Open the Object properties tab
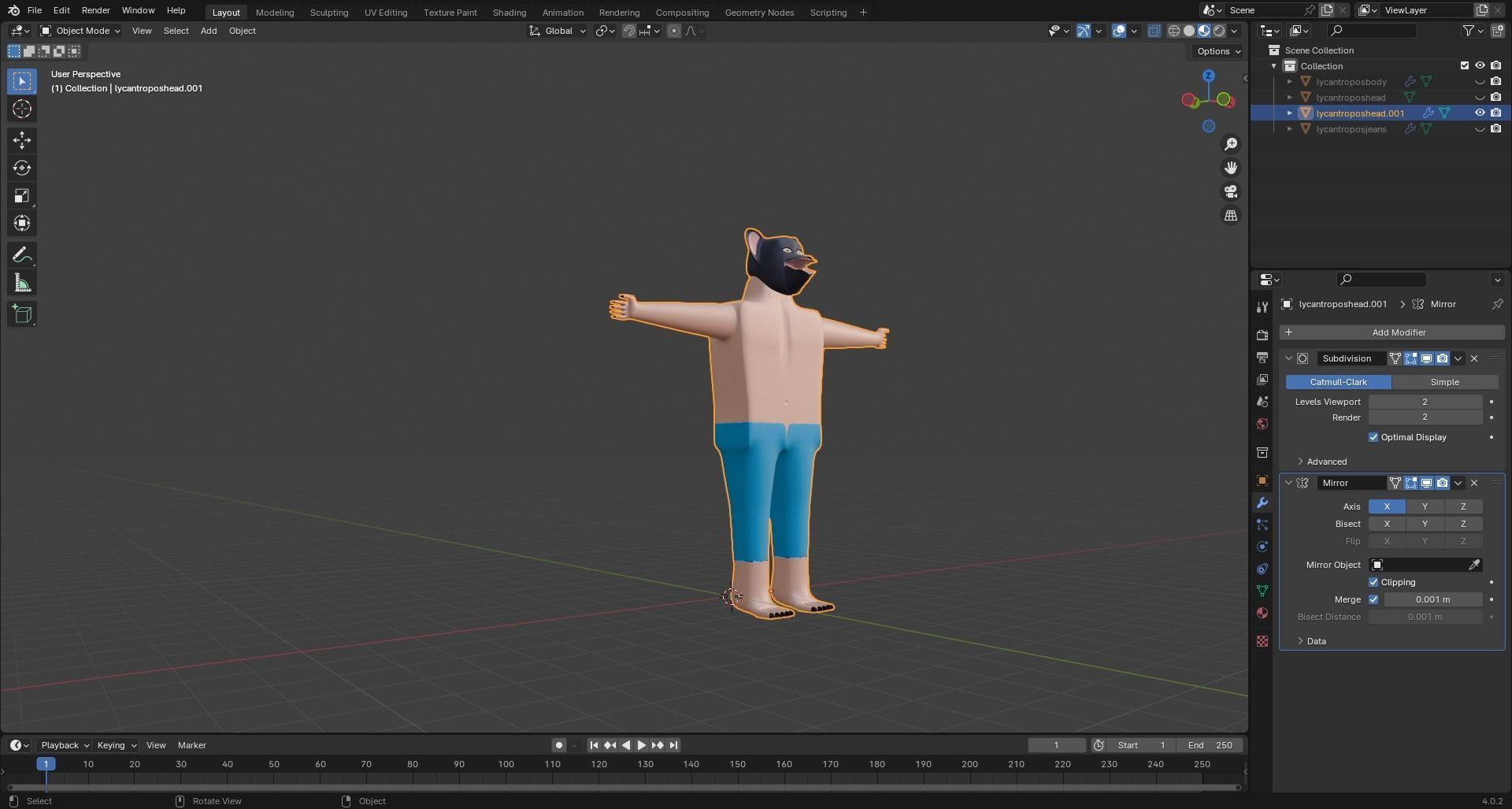Viewport: 1512px width, 809px height. (1262, 481)
